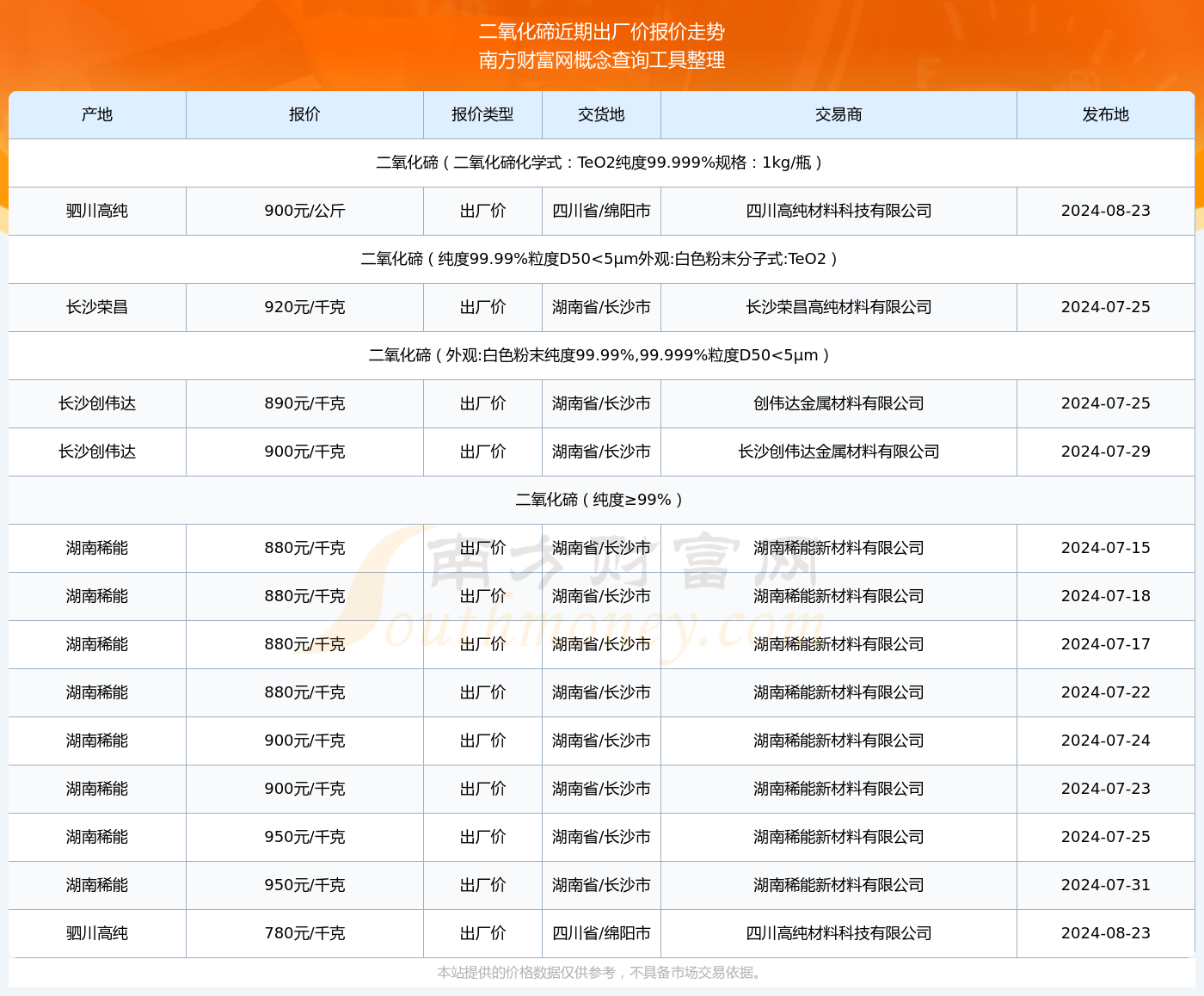Click 2024-08-23 in the 780元/千克 row
The width and height of the screenshot is (1204, 996).
[x=1106, y=933]
